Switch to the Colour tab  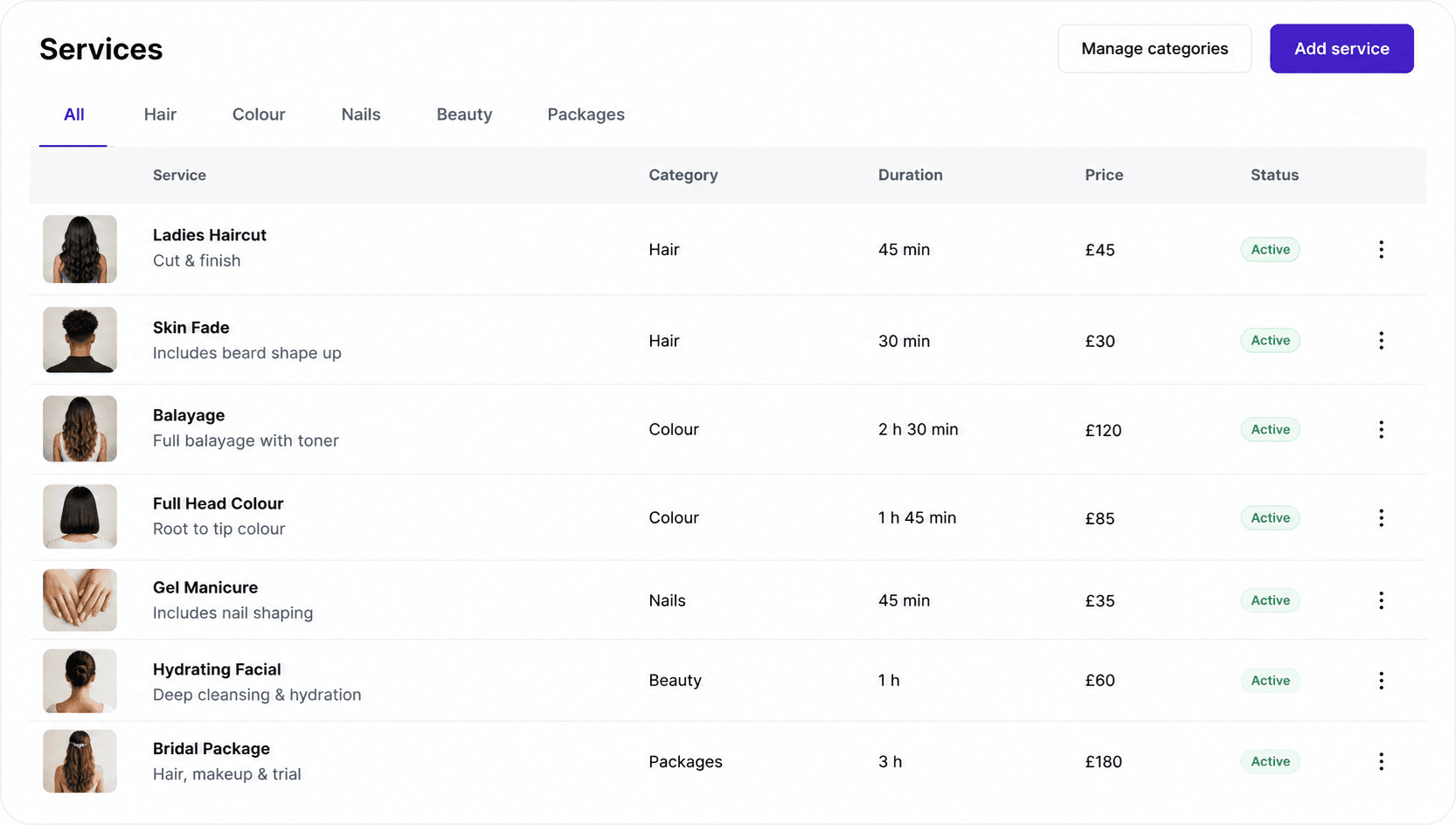tap(259, 114)
